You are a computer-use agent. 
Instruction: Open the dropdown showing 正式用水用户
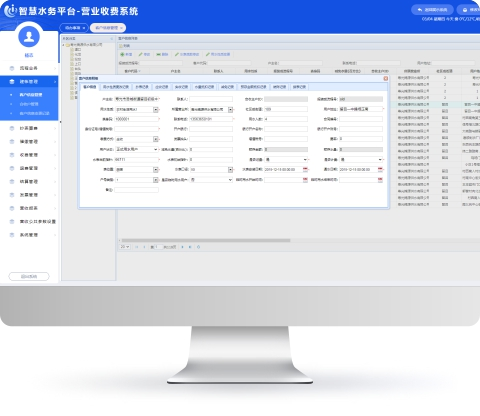[x=137, y=149]
